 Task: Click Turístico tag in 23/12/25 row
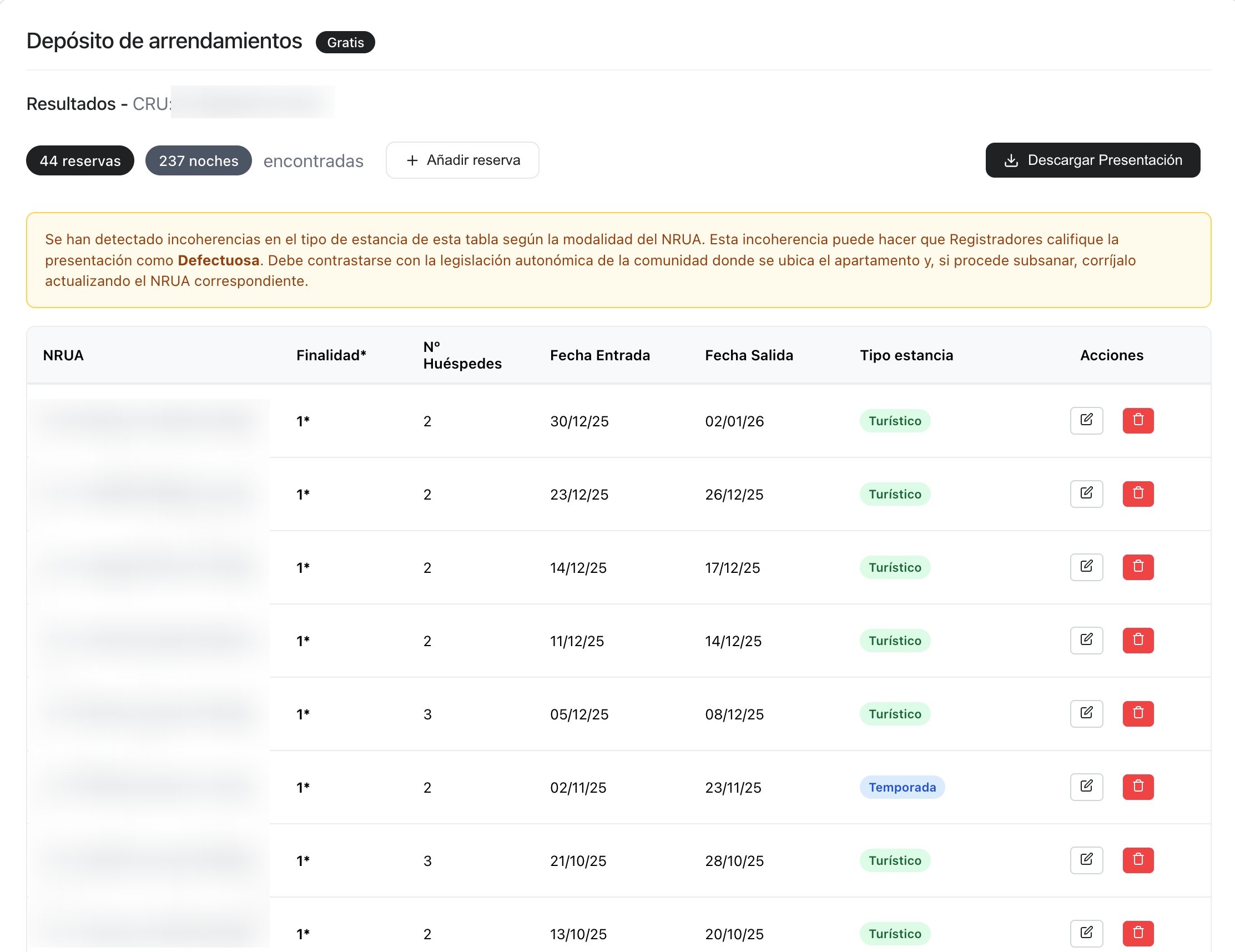895,494
